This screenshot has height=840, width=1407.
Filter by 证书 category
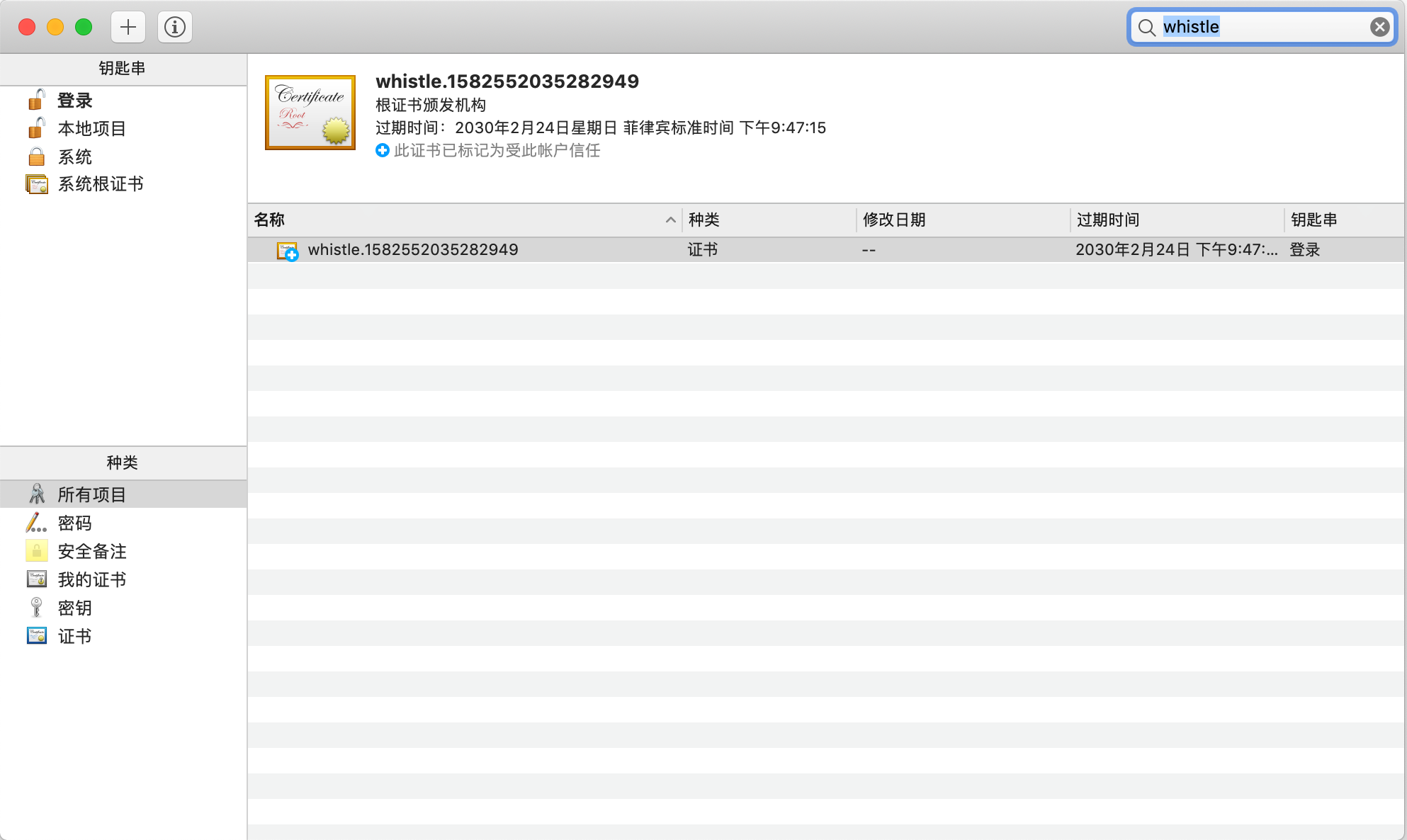tap(74, 637)
